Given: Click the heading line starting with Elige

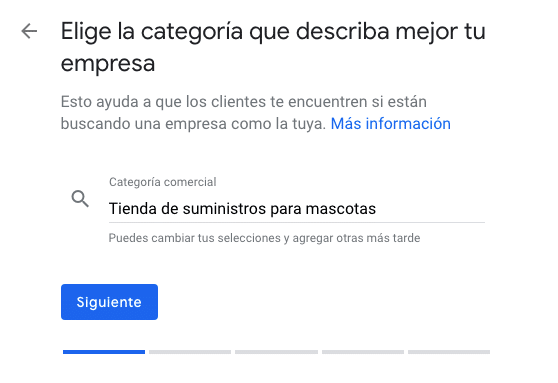Looking at the screenshot, I should [x=273, y=32].
